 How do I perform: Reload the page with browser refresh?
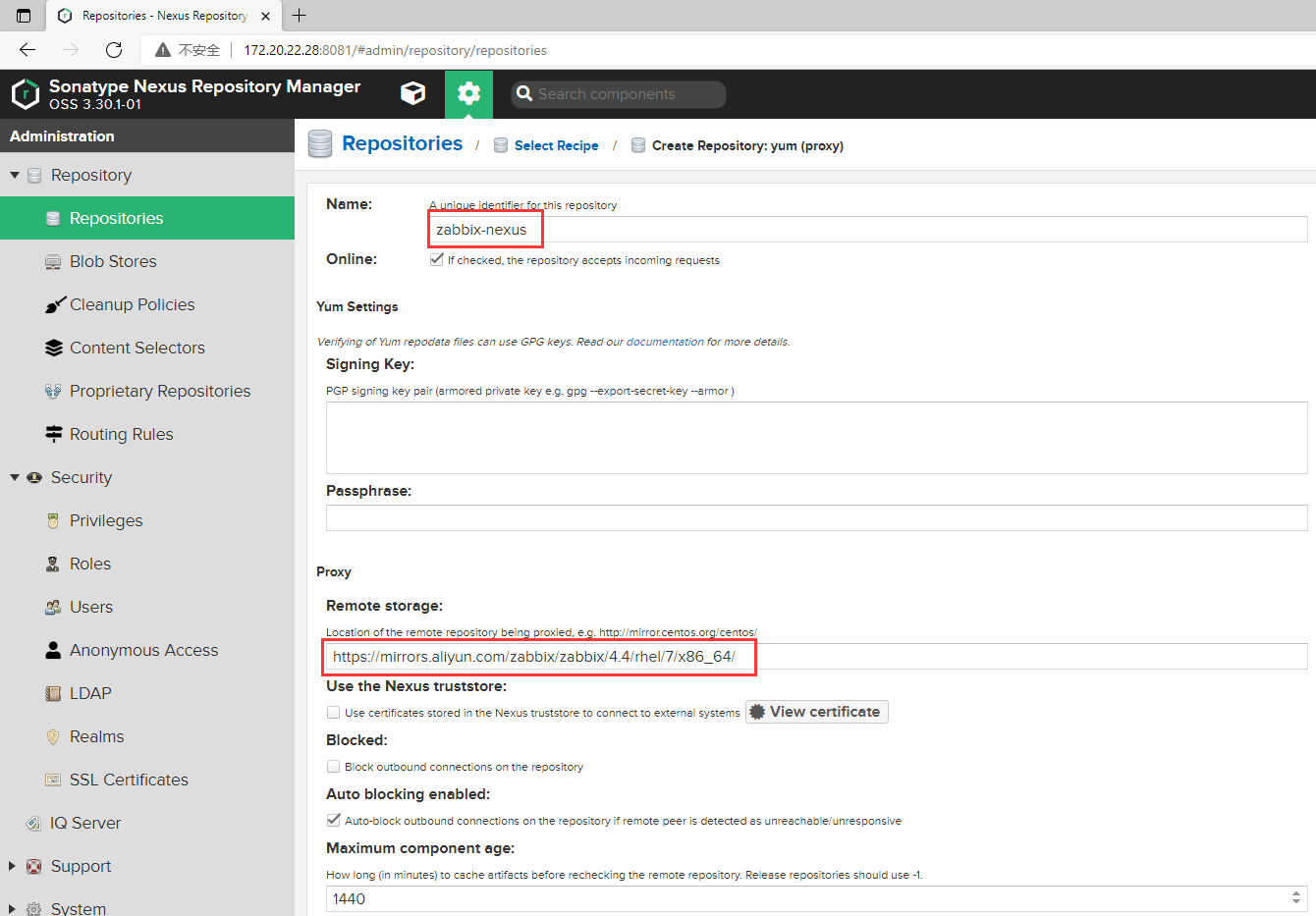[x=114, y=50]
